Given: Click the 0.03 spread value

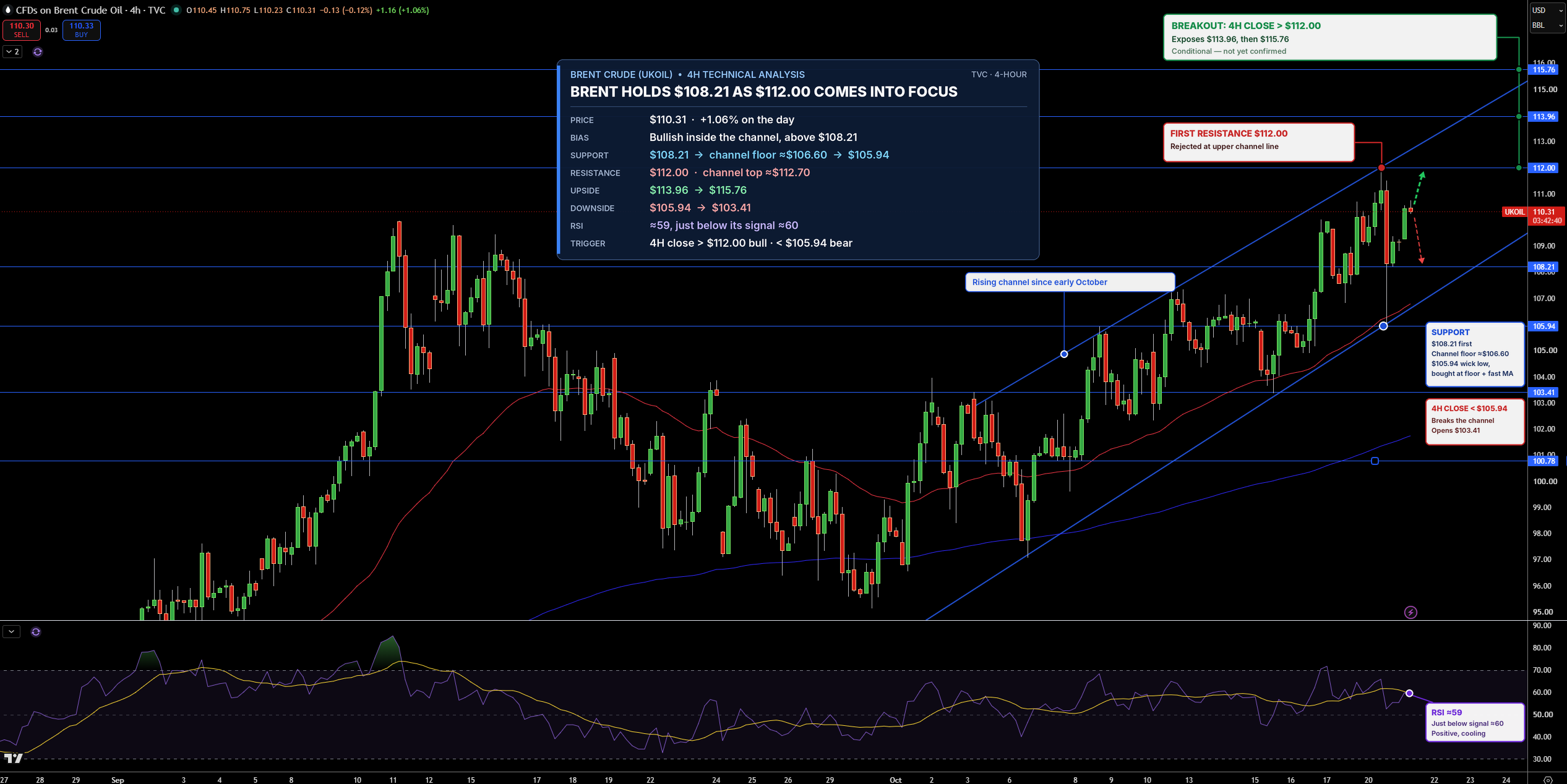Looking at the screenshot, I should 51,30.
